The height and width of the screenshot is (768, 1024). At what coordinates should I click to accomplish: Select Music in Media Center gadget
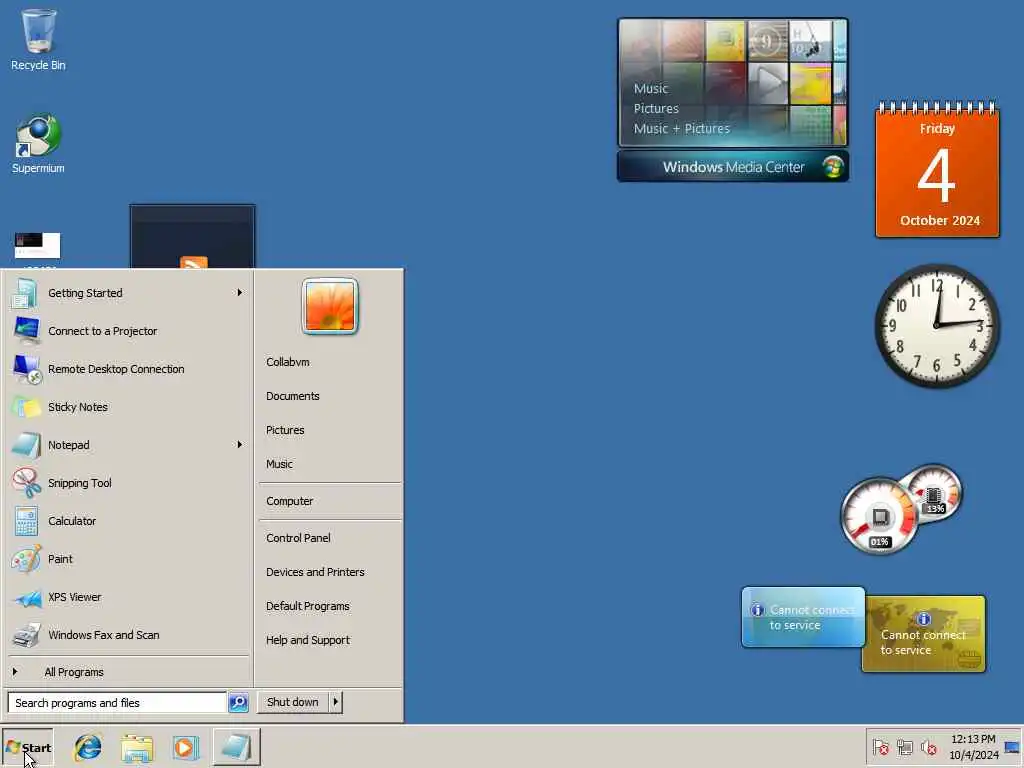tap(650, 88)
